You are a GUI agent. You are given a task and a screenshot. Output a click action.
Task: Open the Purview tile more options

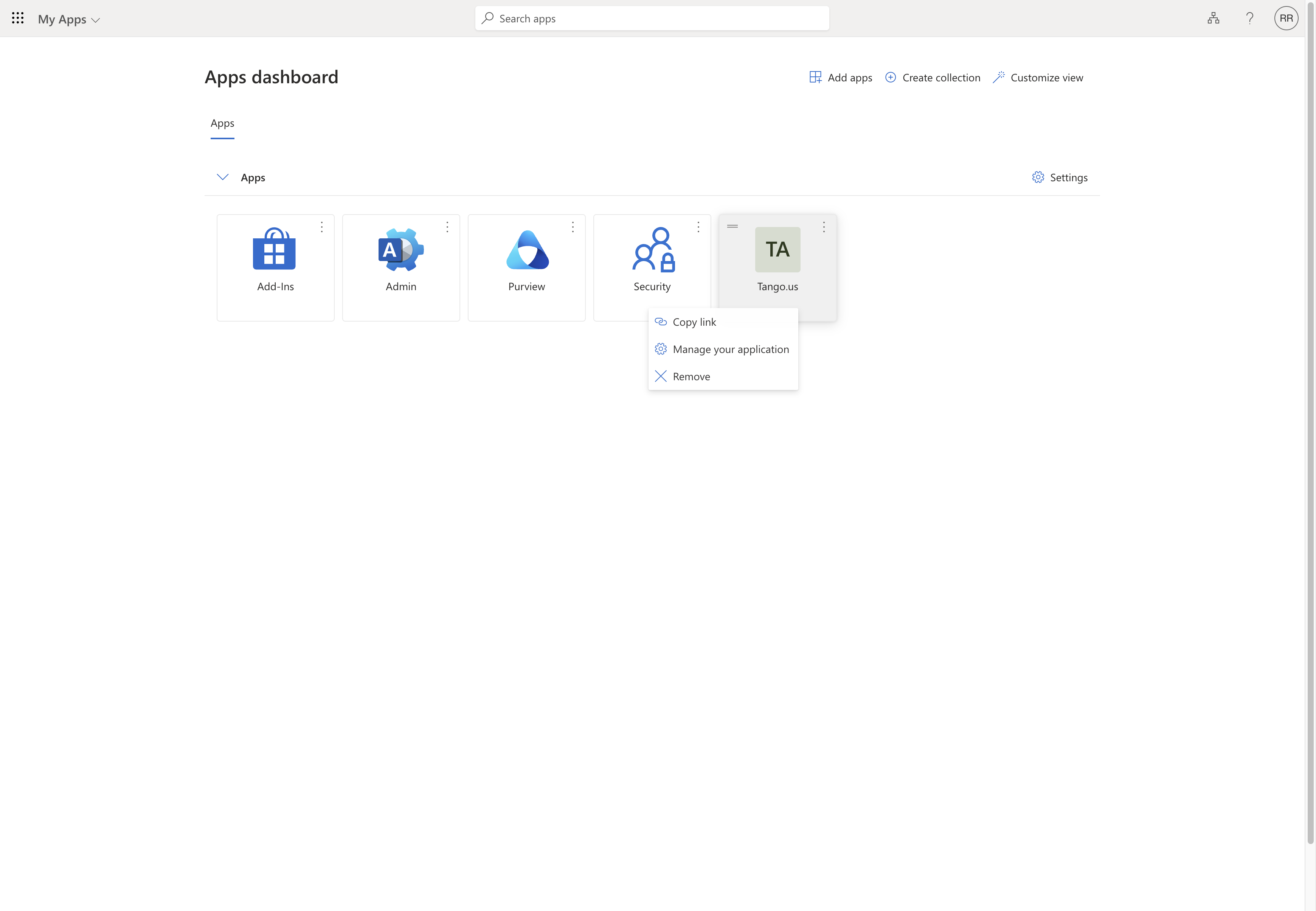tap(573, 227)
